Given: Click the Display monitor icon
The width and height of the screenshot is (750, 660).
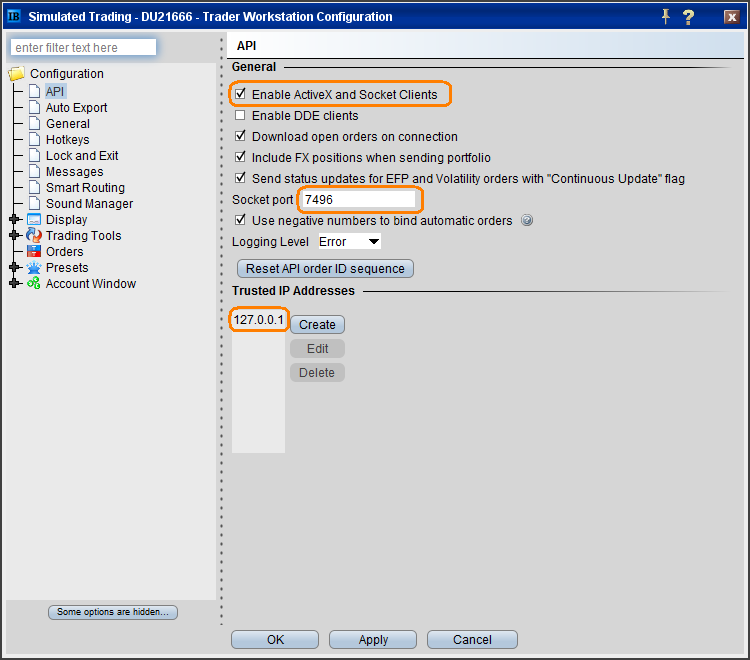Looking at the screenshot, I should [34, 220].
